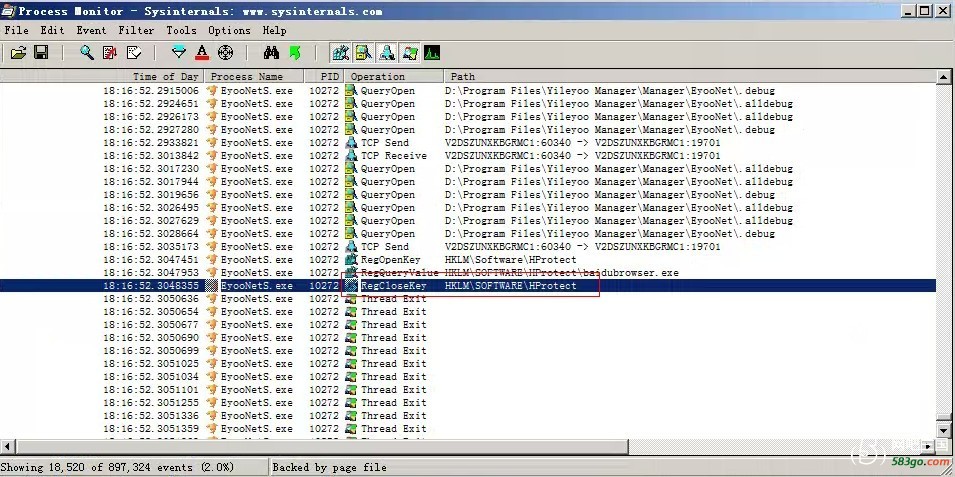The width and height of the screenshot is (955, 477).
Task: Open the Tools menu
Action: (181, 30)
